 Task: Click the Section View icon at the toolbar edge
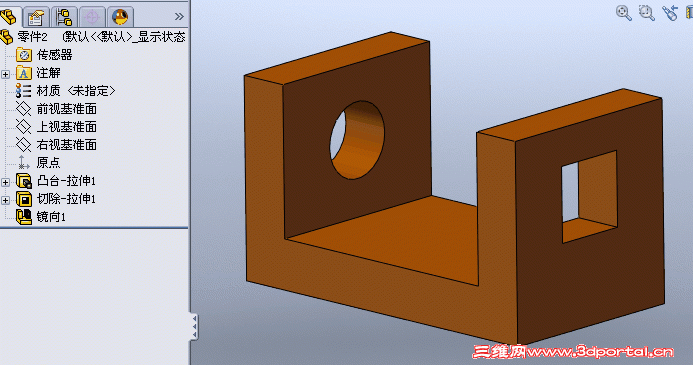tap(689, 12)
